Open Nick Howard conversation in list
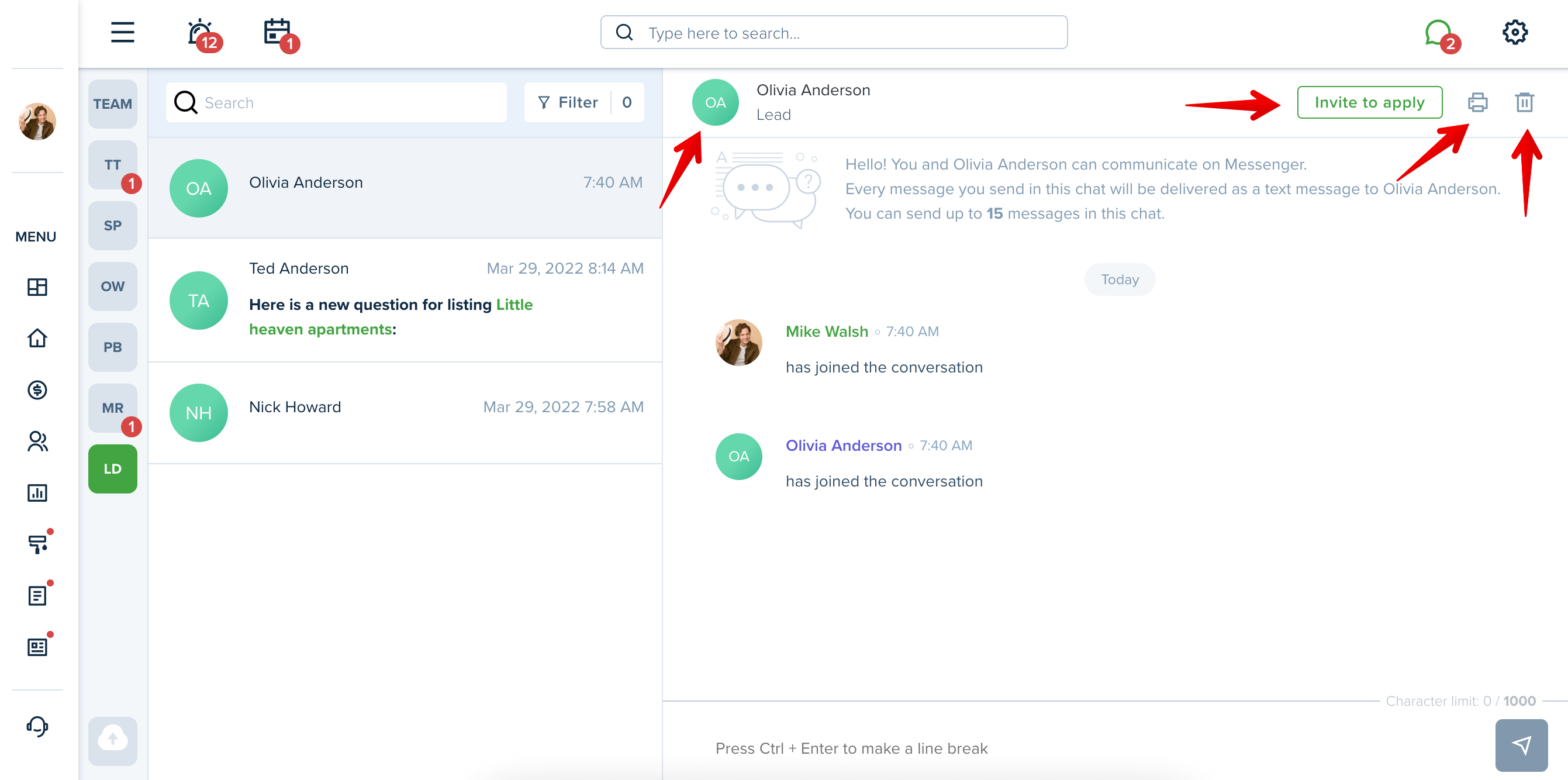Image resolution: width=1568 pixels, height=780 pixels. (405, 413)
